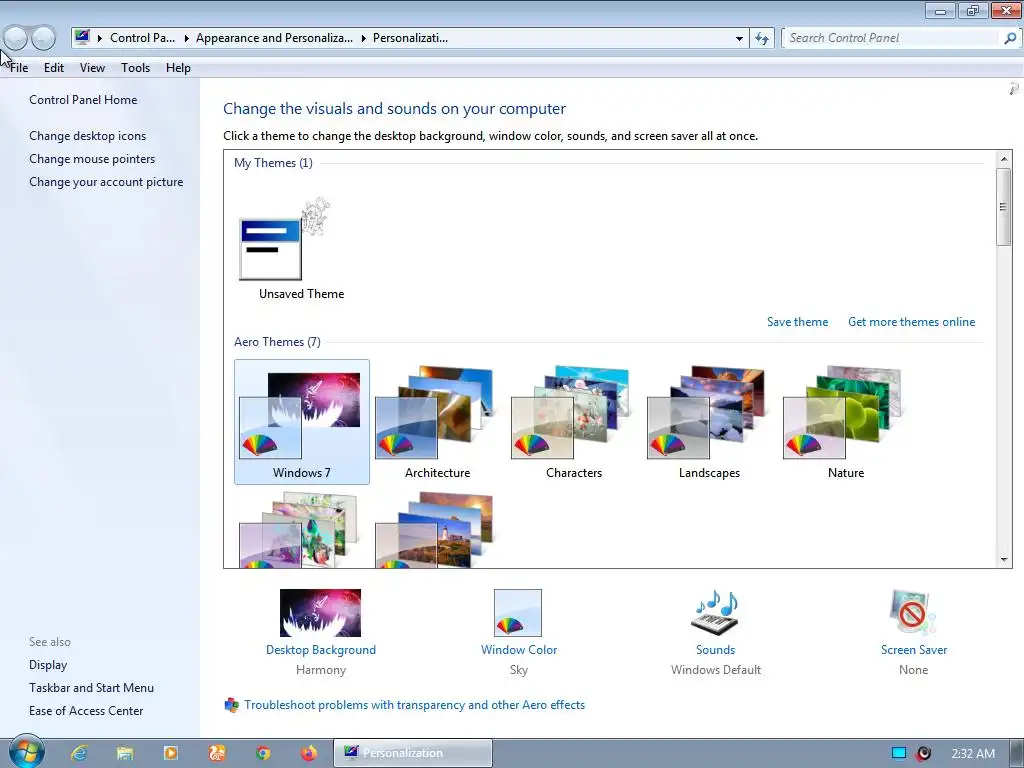
Task: Click Save theme link
Action: 797,322
